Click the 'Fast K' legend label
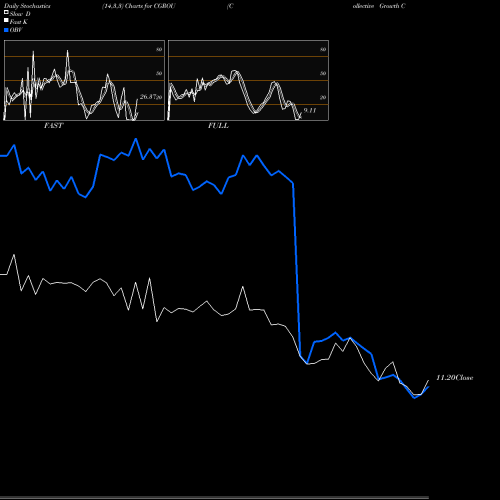500x500 pixels. pyautogui.click(x=19, y=22)
